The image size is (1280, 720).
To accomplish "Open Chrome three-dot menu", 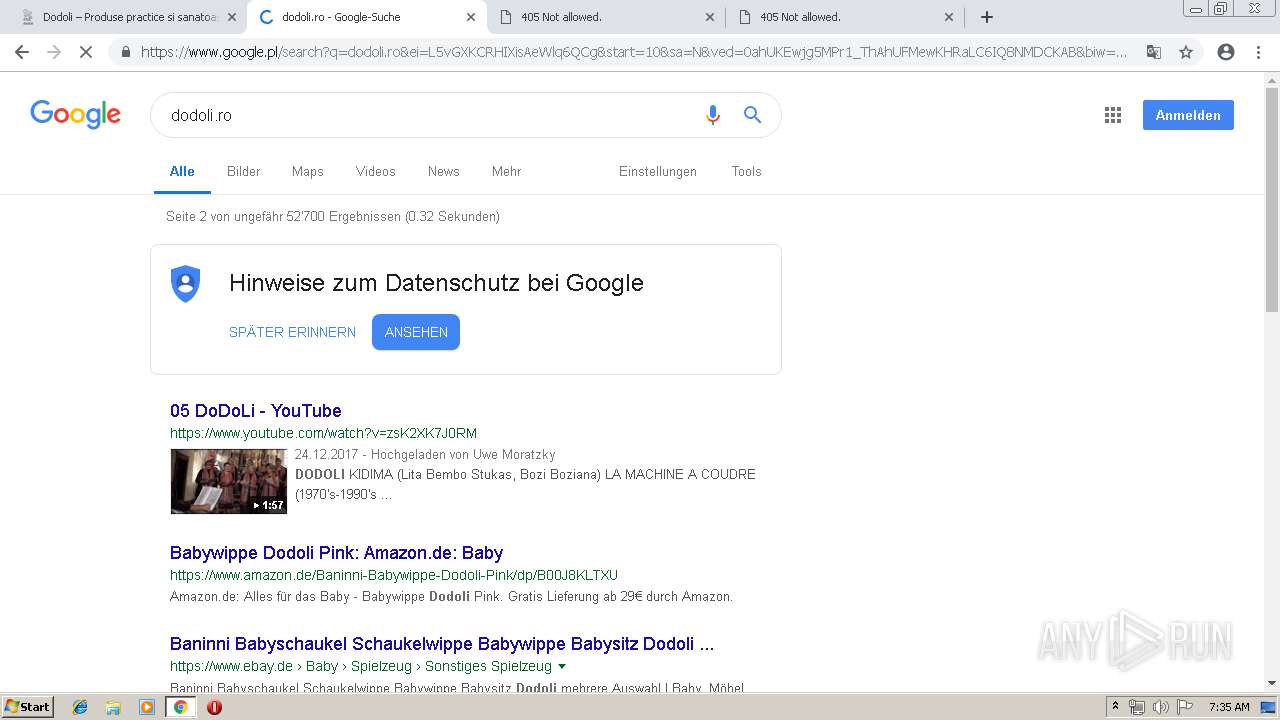I will [1258, 52].
